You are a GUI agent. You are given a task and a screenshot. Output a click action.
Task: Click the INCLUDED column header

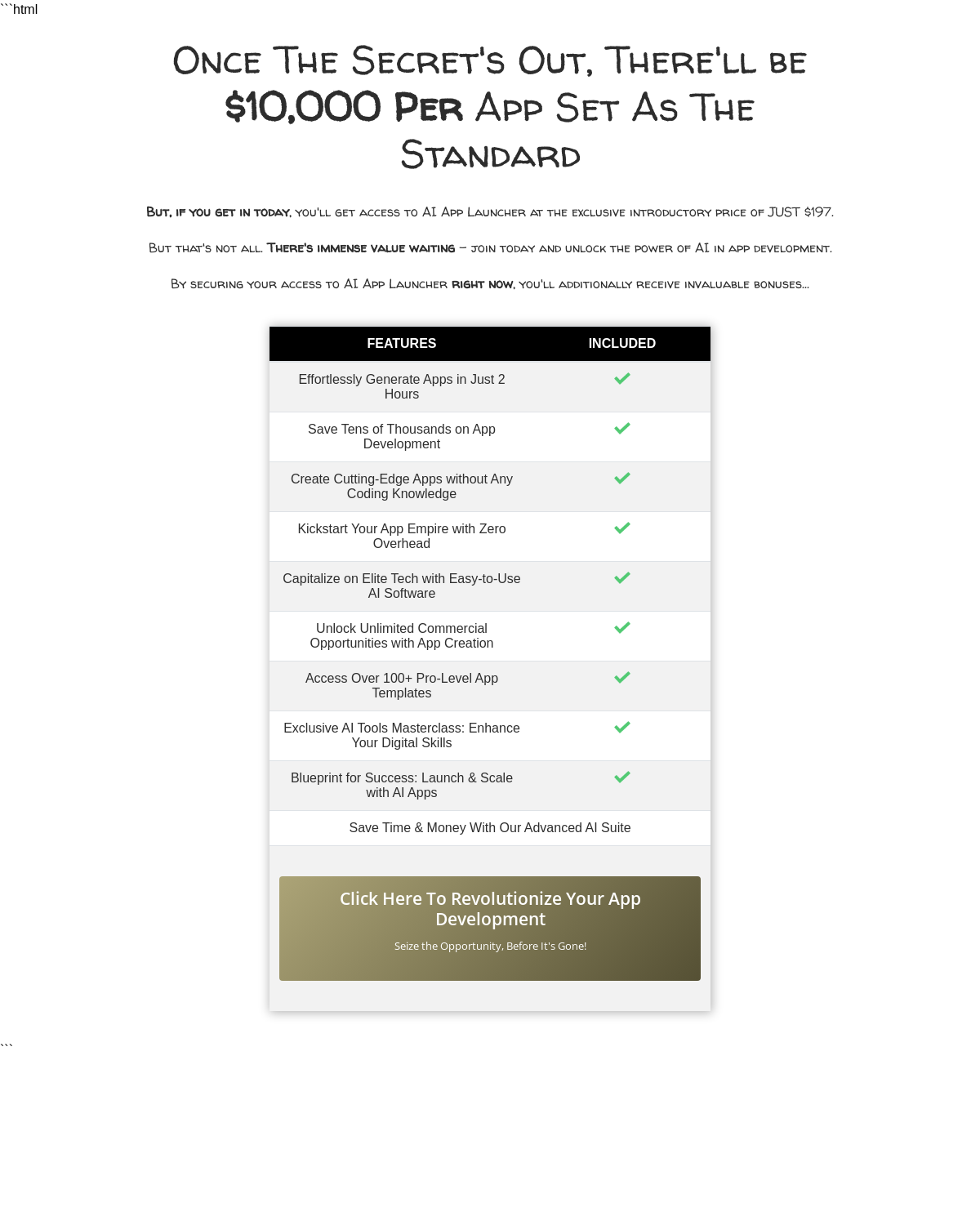tap(622, 344)
